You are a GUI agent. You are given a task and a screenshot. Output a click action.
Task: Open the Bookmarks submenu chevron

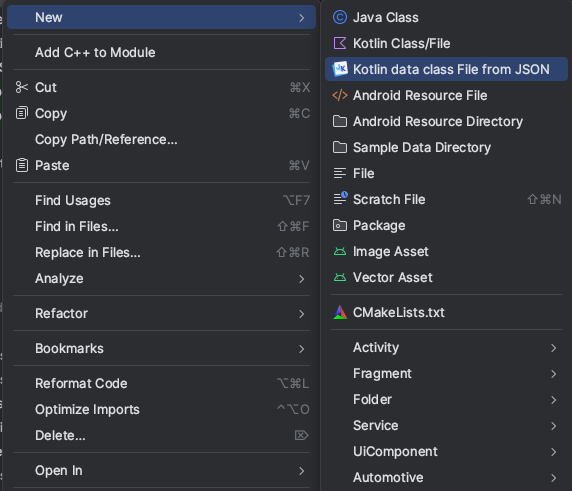[x=301, y=349]
